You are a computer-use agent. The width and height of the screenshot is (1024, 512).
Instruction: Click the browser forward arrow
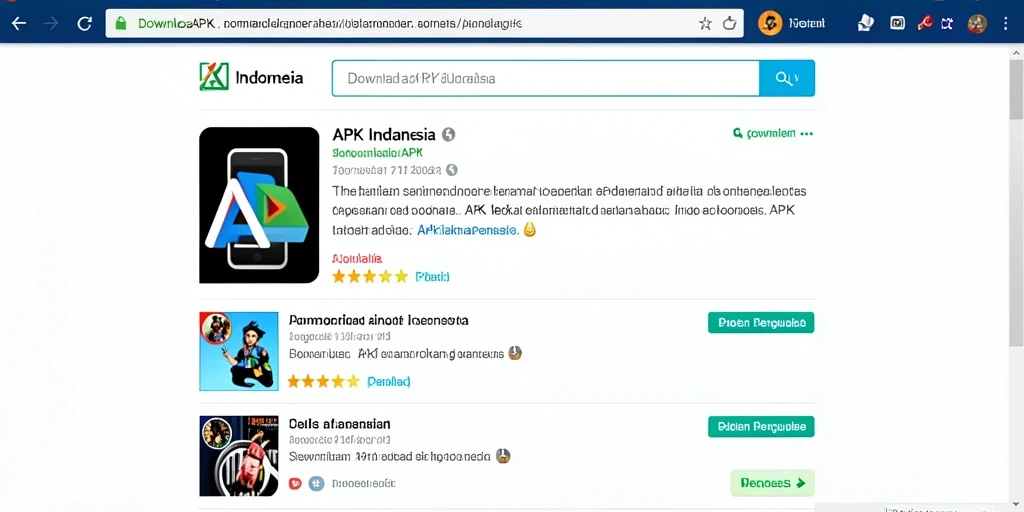pyautogui.click(x=51, y=24)
